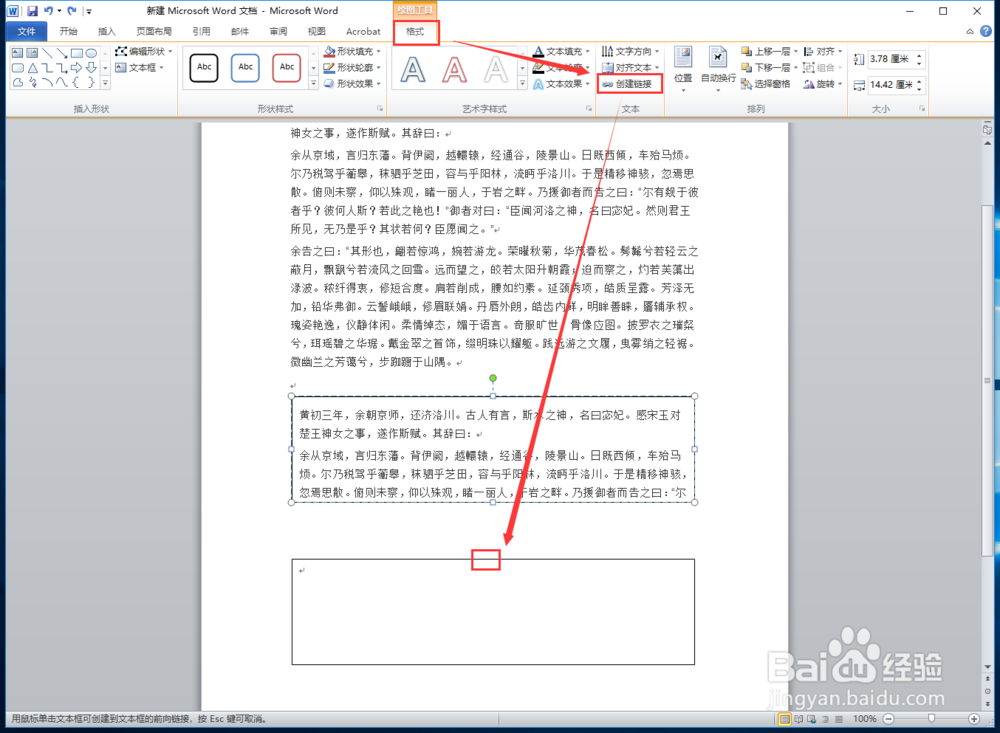Switch to Web Layout view in status bar
The height and width of the screenshot is (733, 1000).
coord(812,719)
